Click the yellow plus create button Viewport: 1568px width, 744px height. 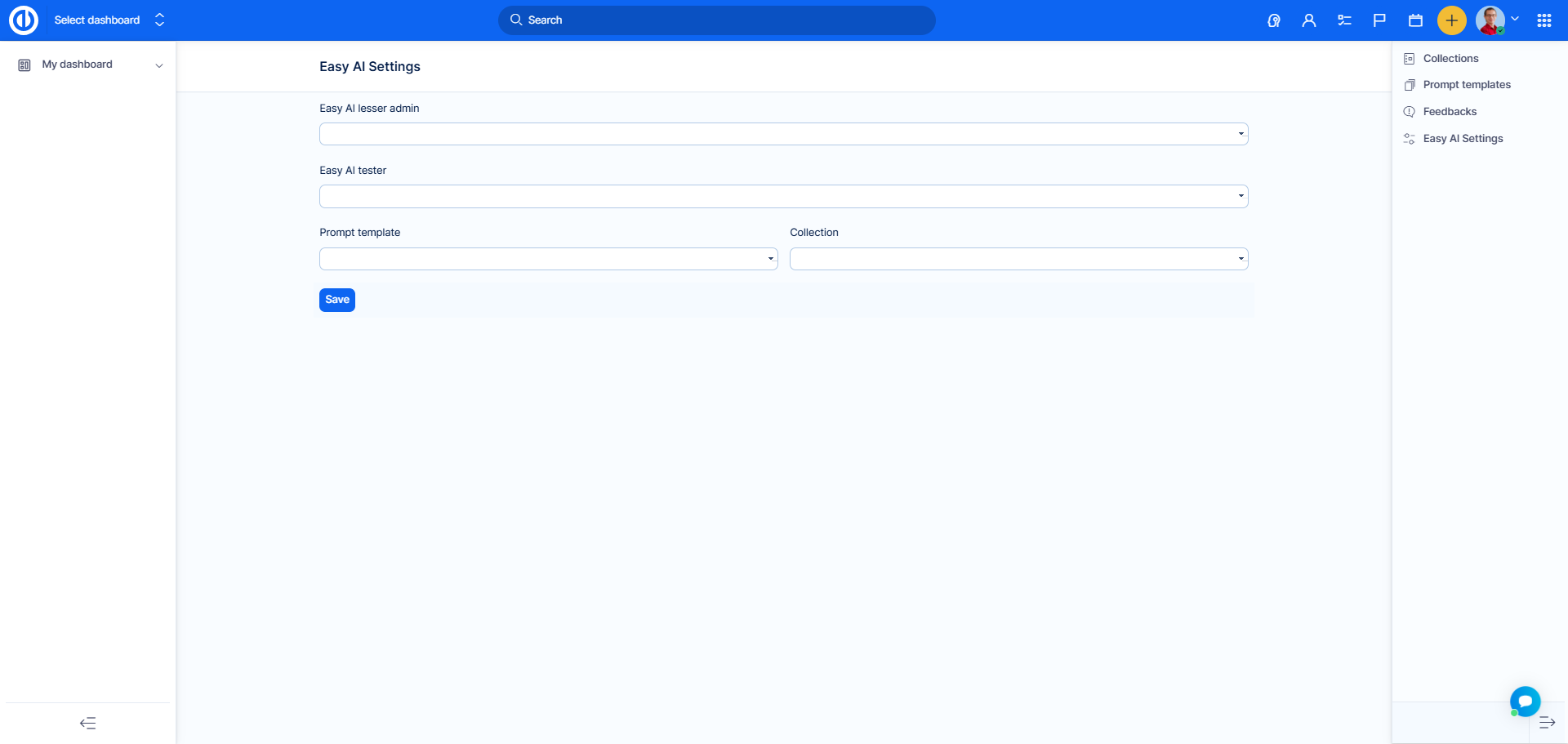pos(1451,20)
